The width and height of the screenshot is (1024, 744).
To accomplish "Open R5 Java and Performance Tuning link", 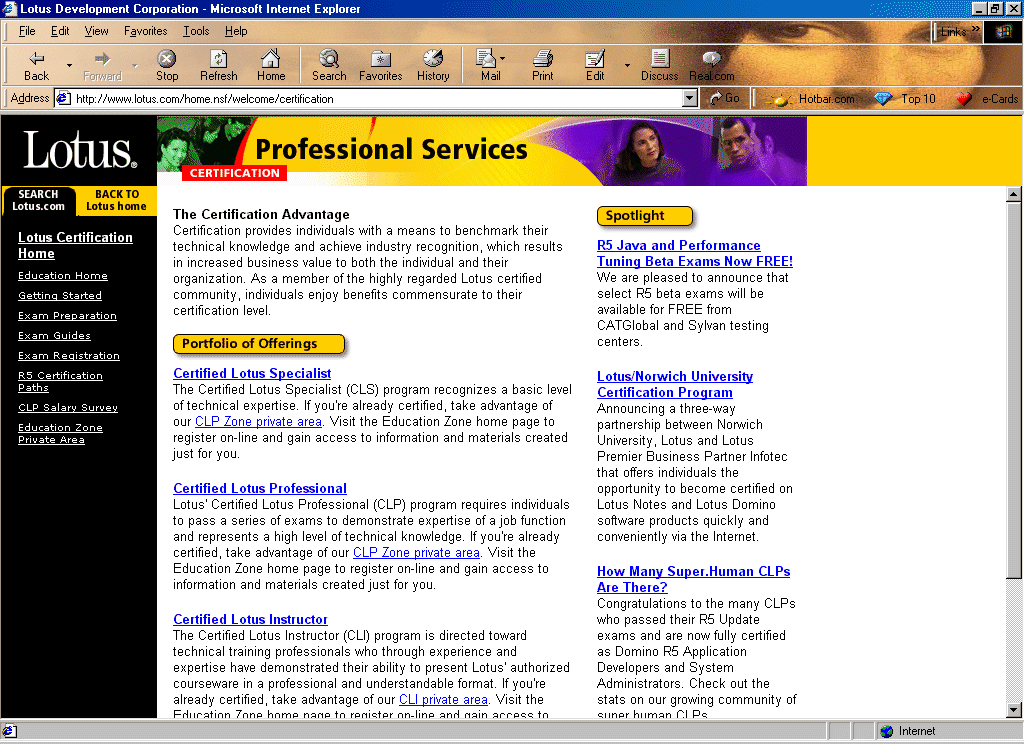I will click(x=695, y=253).
